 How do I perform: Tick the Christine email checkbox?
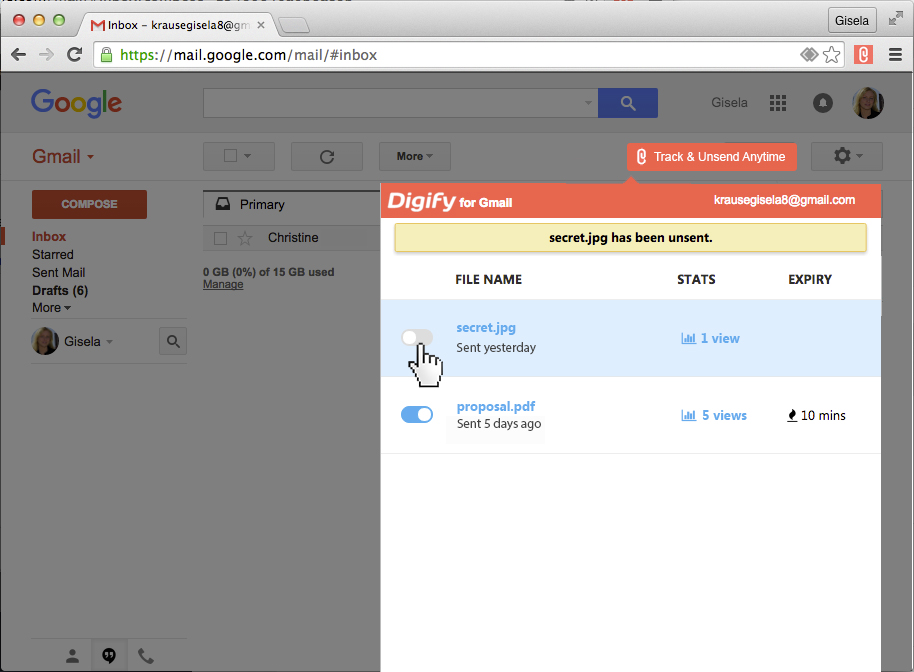(220, 238)
